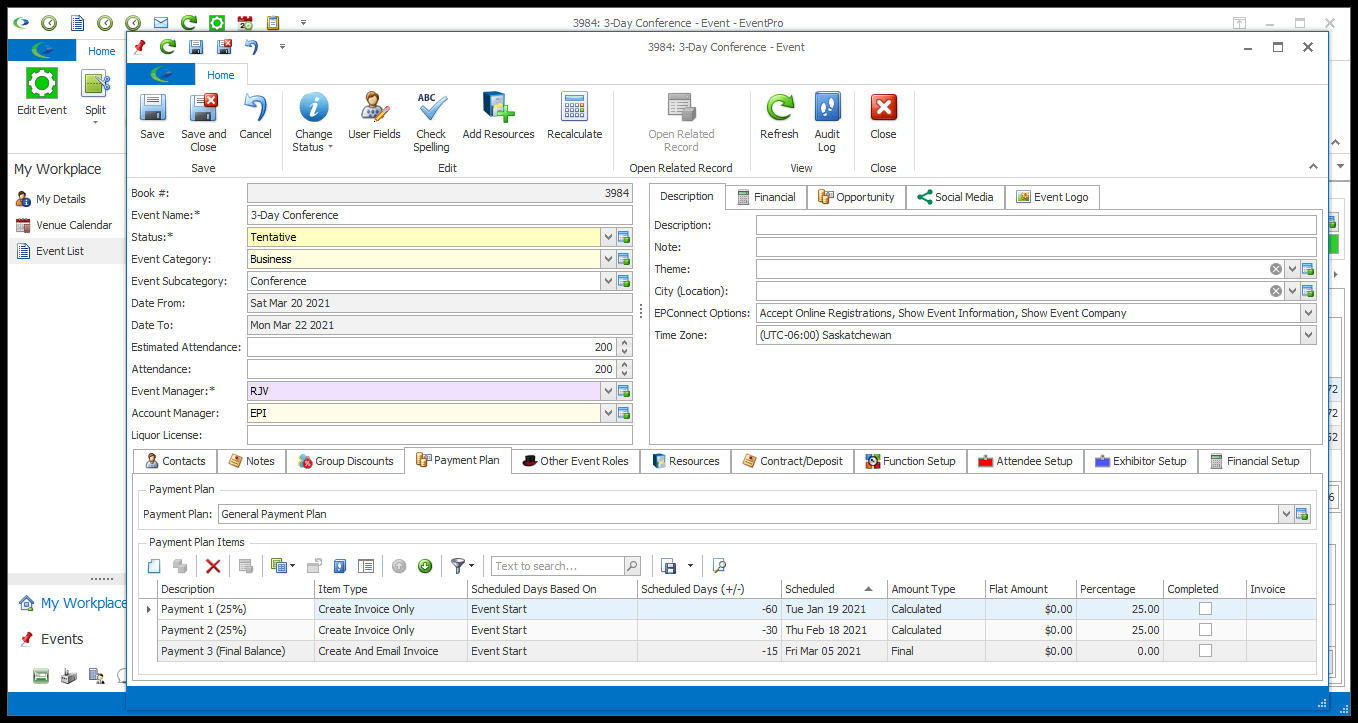The width and height of the screenshot is (1358, 723).
Task: Click the save-layout disk icon in the items toolbar
Action: pyautogui.click(x=669, y=566)
